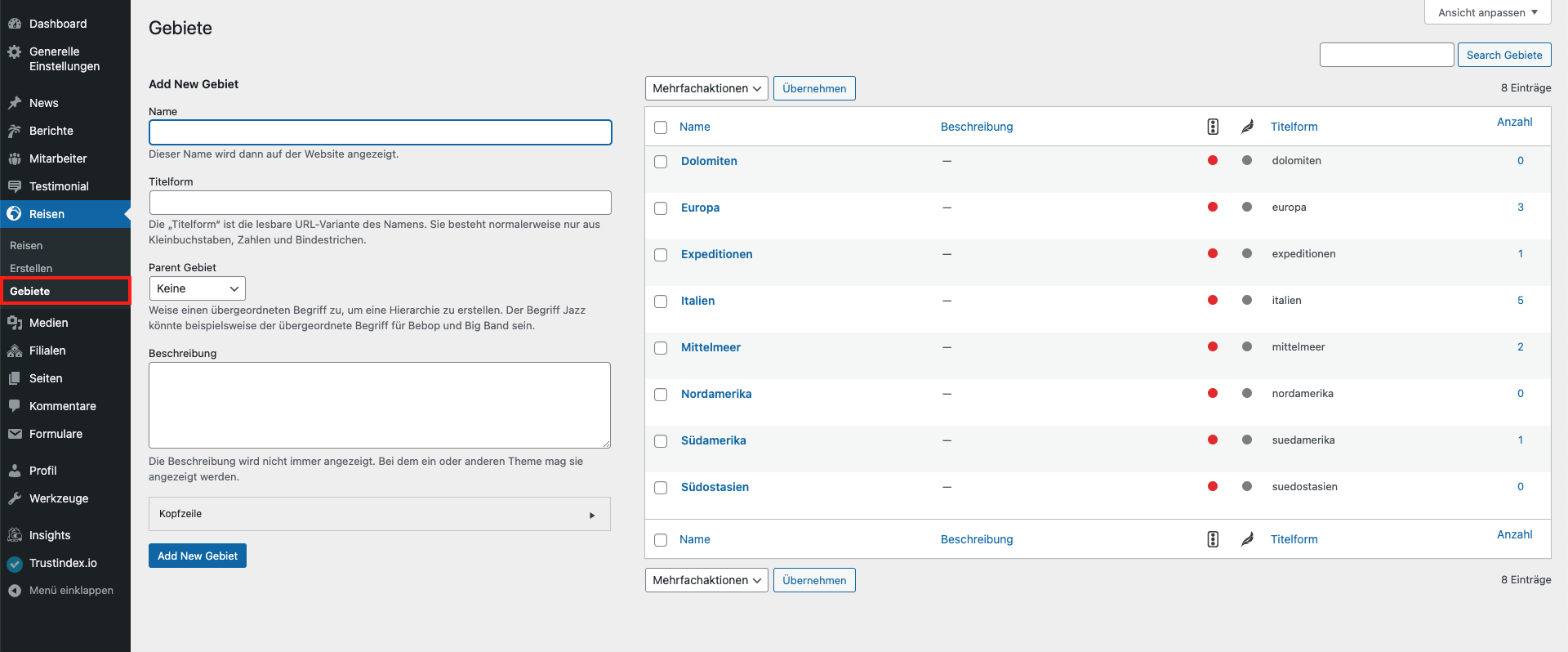Open the Parent Gebiet dropdown
This screenshot has width=1568, height=652.
197,288
